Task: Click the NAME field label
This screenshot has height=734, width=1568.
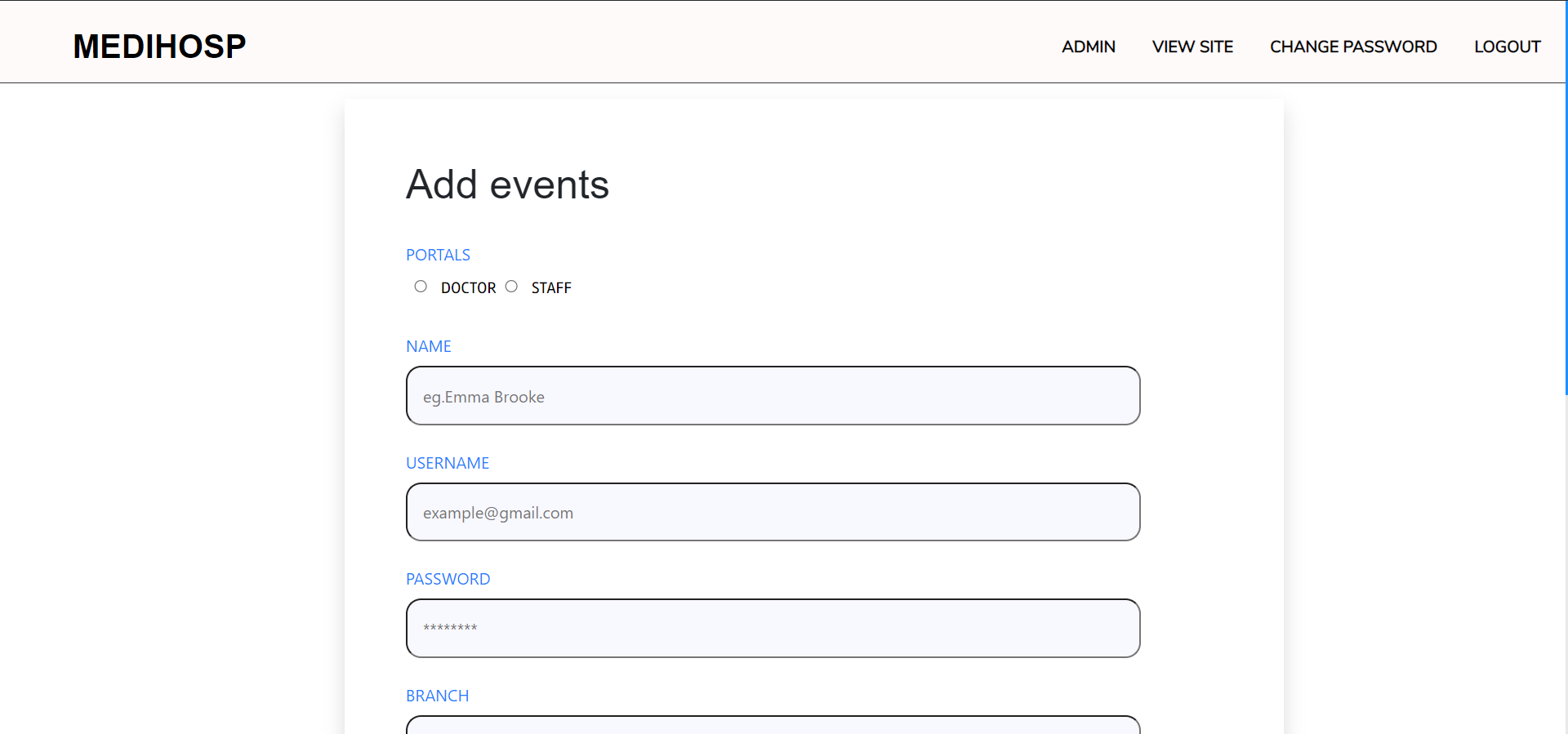Action: tap(429, 346)
